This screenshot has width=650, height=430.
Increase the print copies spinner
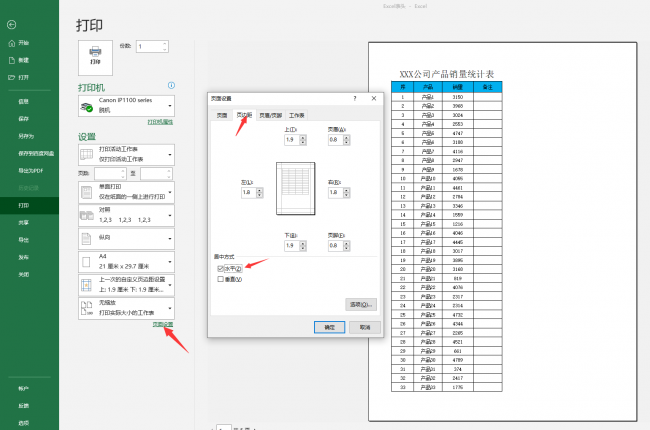pyautogui.click(x=165, y=44)
